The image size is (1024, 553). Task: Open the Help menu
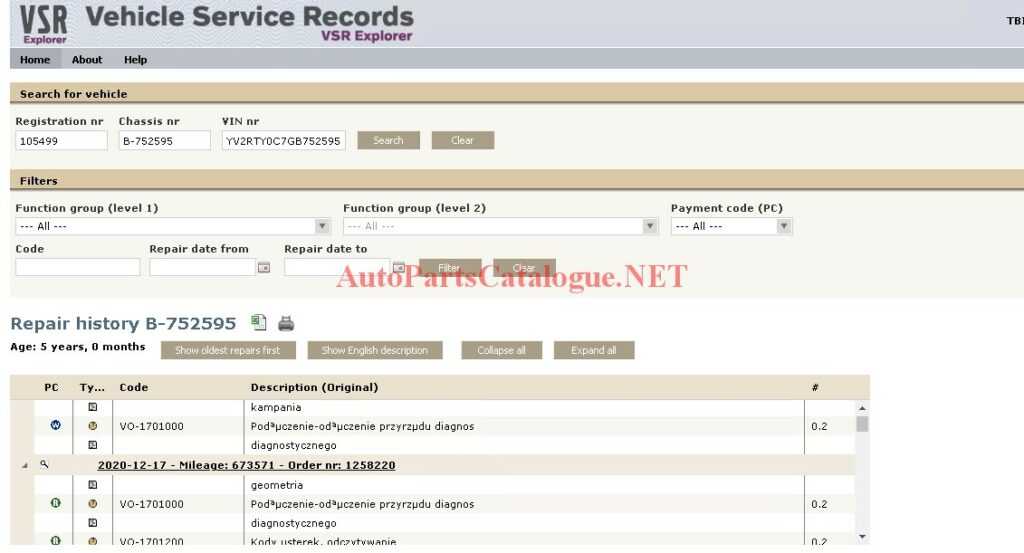coord(135,59)
